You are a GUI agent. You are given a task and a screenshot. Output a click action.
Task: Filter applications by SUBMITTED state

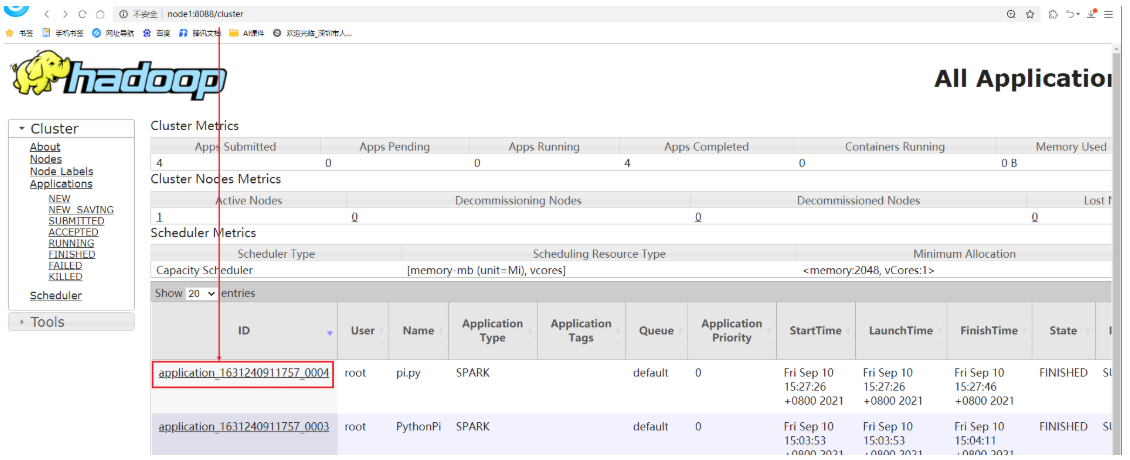pyautogui.click(x=76, y=221)
